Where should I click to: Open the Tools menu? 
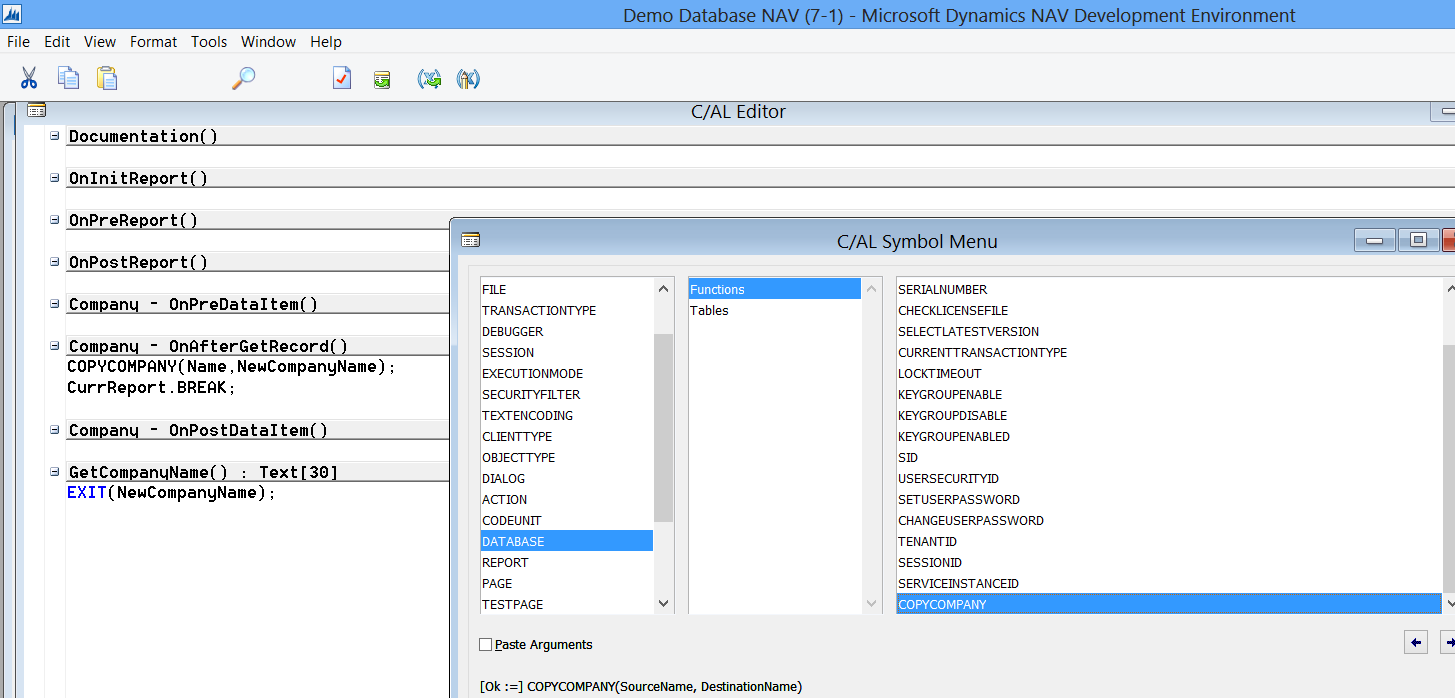coord(209,42)
